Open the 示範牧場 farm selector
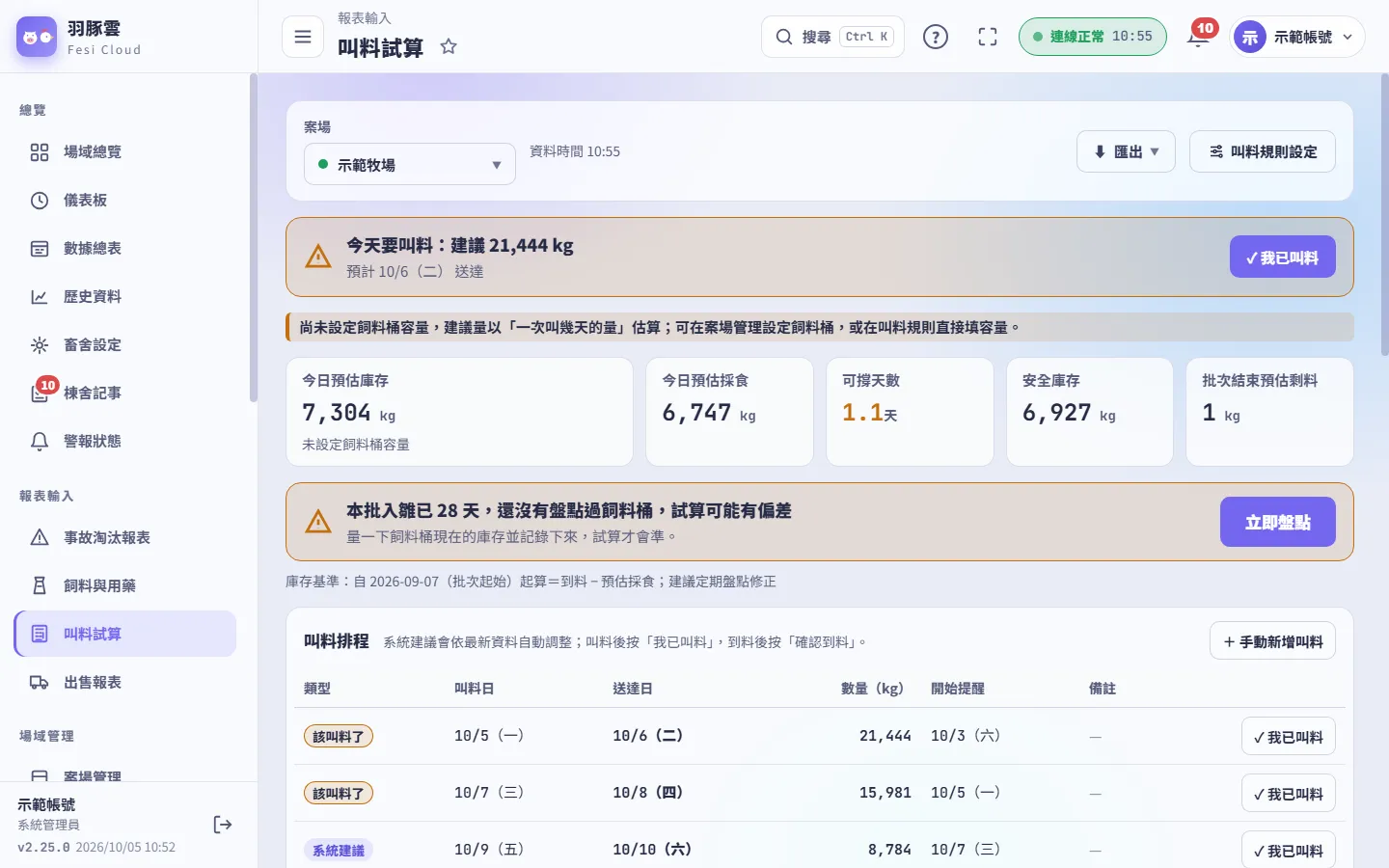 click(x=410, y=164)
